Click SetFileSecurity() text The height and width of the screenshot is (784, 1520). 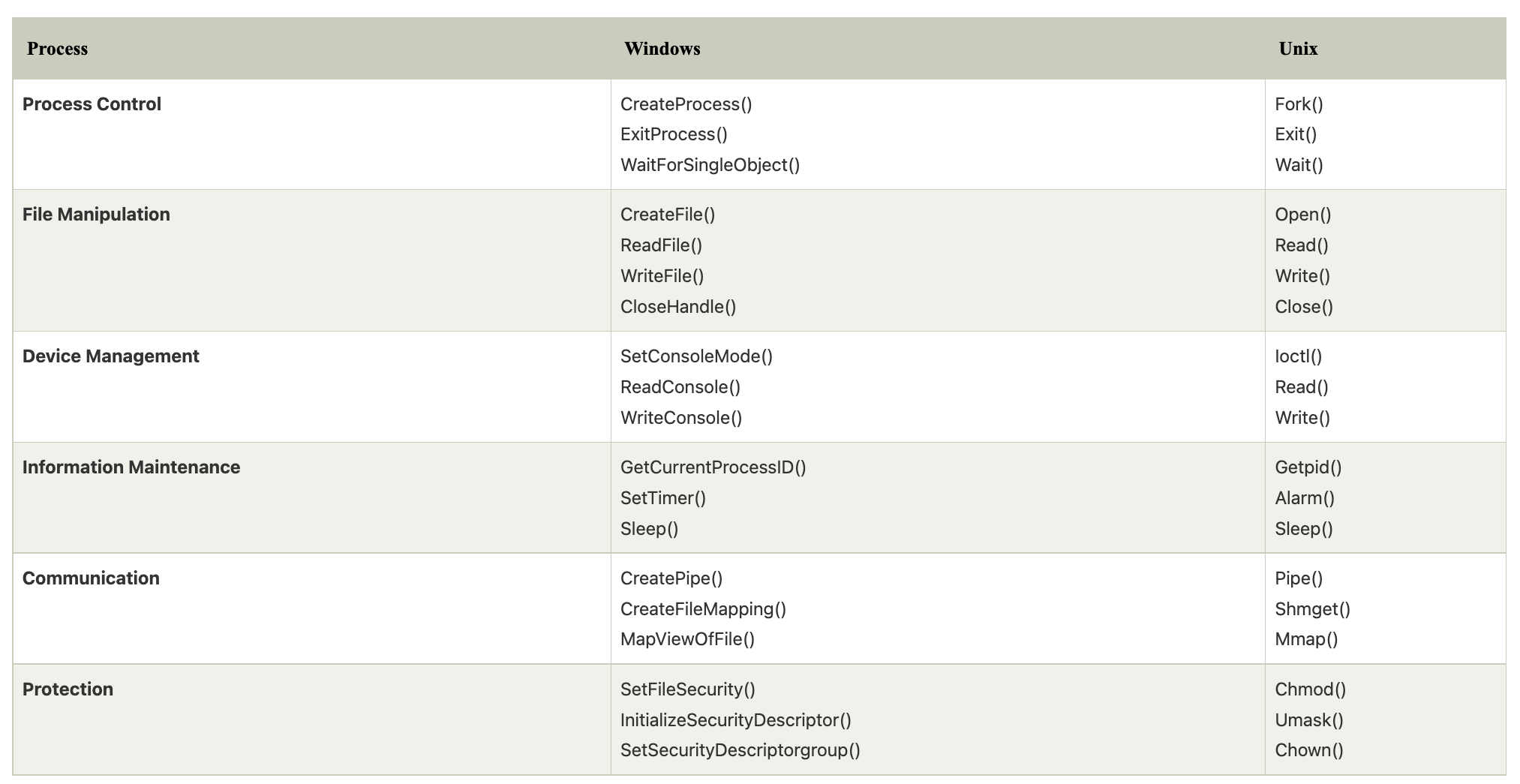click(688, 689)
